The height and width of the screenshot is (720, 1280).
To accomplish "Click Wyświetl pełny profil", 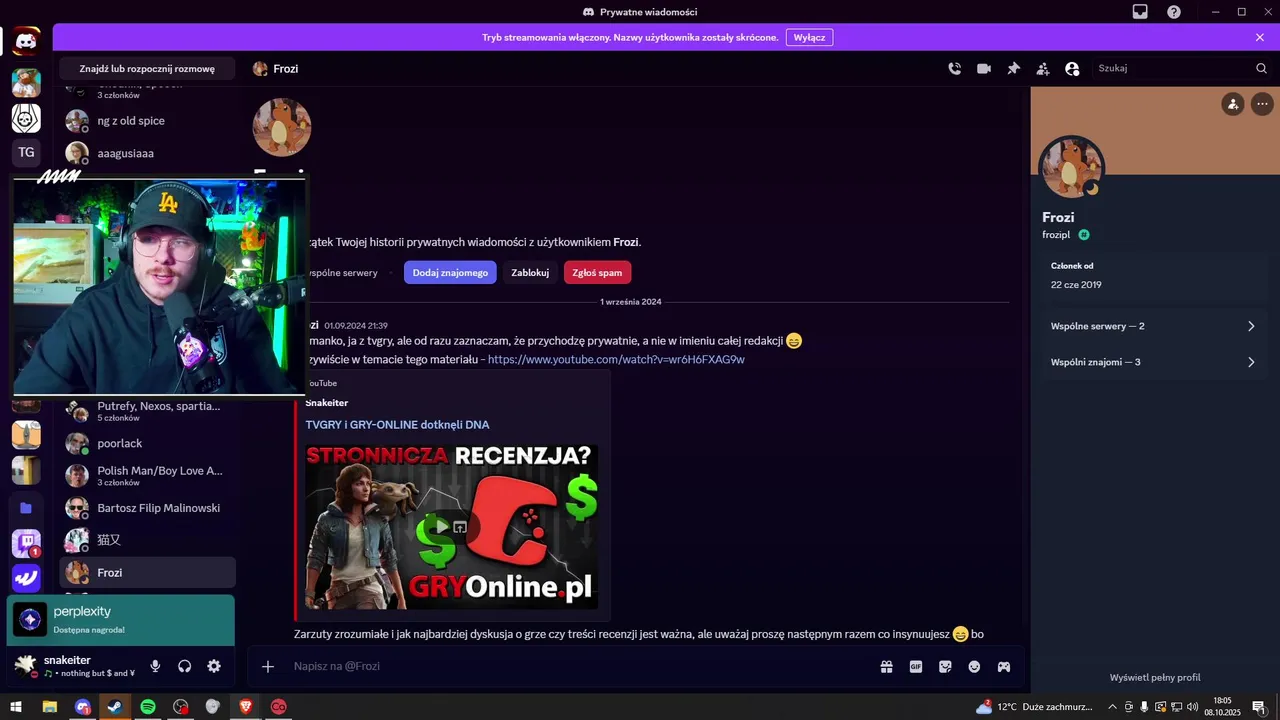I will pyautogui.click(x=1155, y=677).
